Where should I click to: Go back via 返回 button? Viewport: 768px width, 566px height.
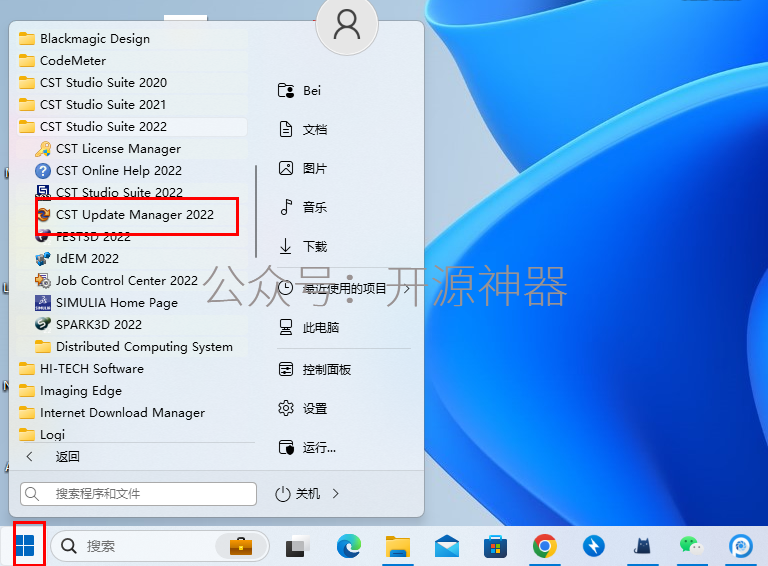tap(54, 456)
